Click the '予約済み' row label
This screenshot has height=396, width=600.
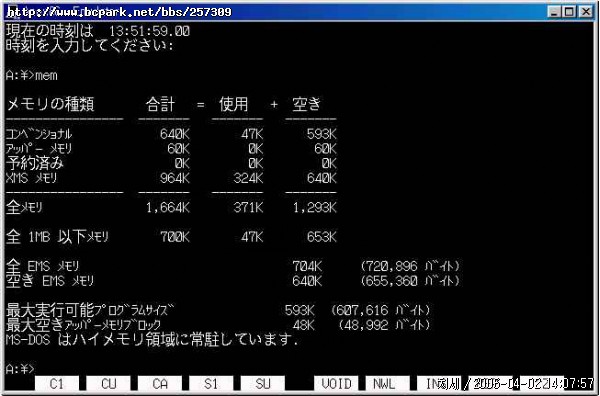tap(35, 163)
